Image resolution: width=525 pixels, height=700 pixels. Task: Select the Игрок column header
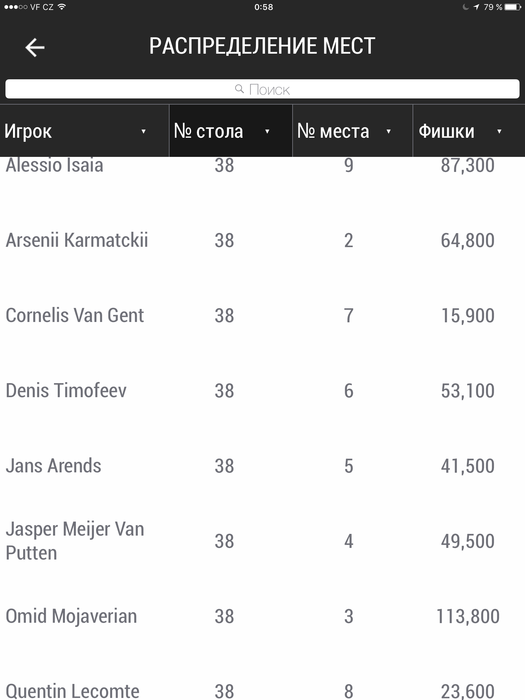[84, 131]
